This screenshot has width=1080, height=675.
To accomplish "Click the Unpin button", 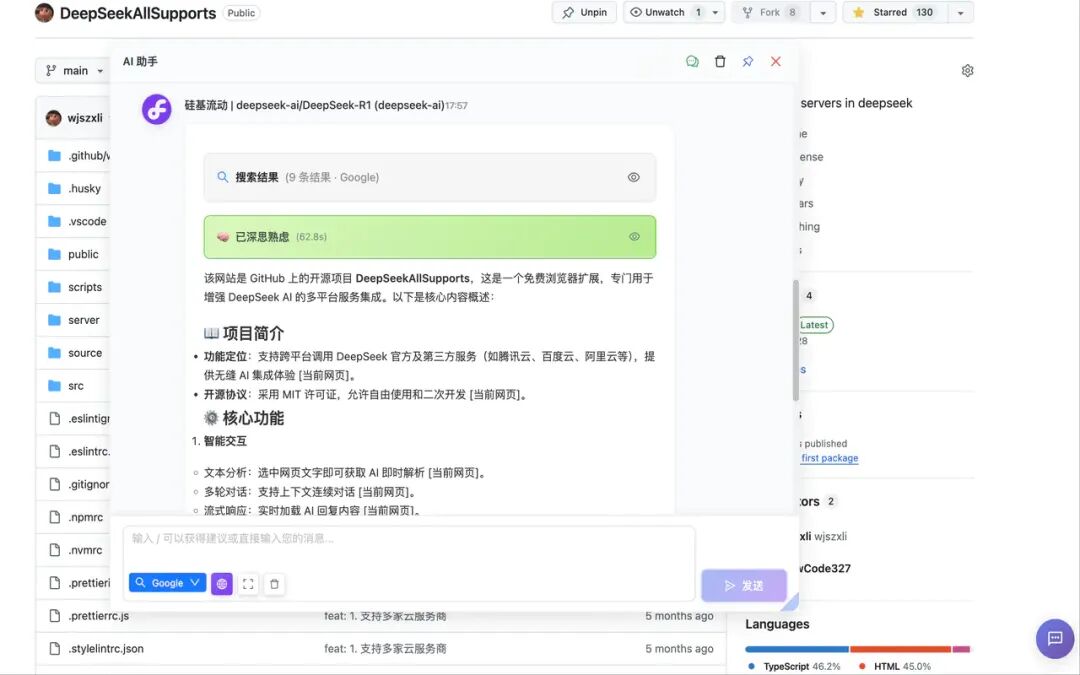I will click(x=584, y=12).
